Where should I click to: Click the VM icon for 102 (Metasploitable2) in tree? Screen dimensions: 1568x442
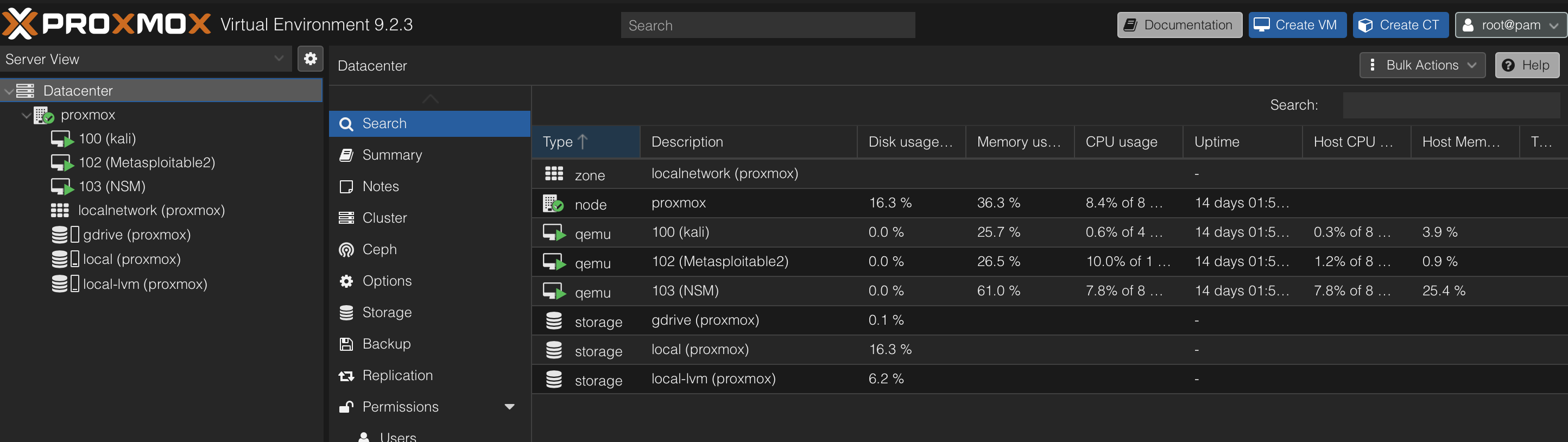62,162
